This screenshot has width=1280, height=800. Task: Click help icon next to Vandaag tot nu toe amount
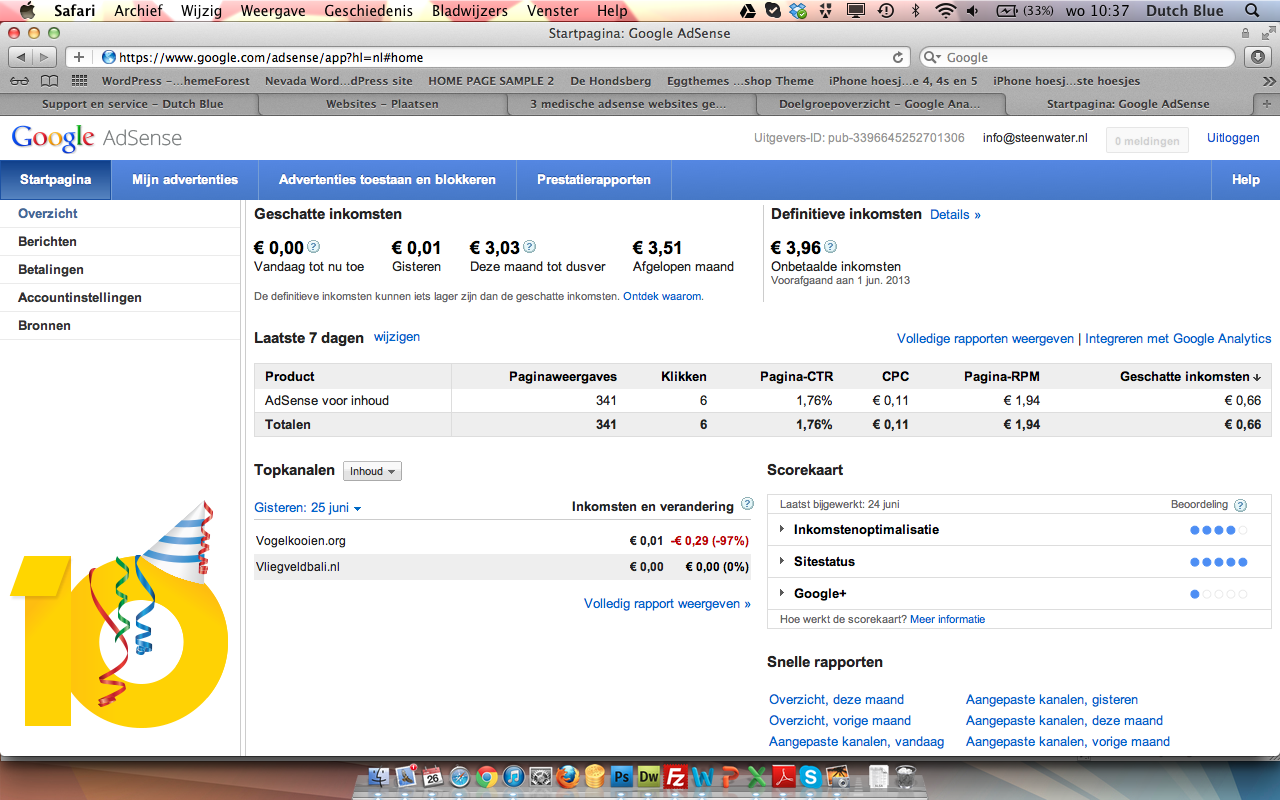[314, 247]
